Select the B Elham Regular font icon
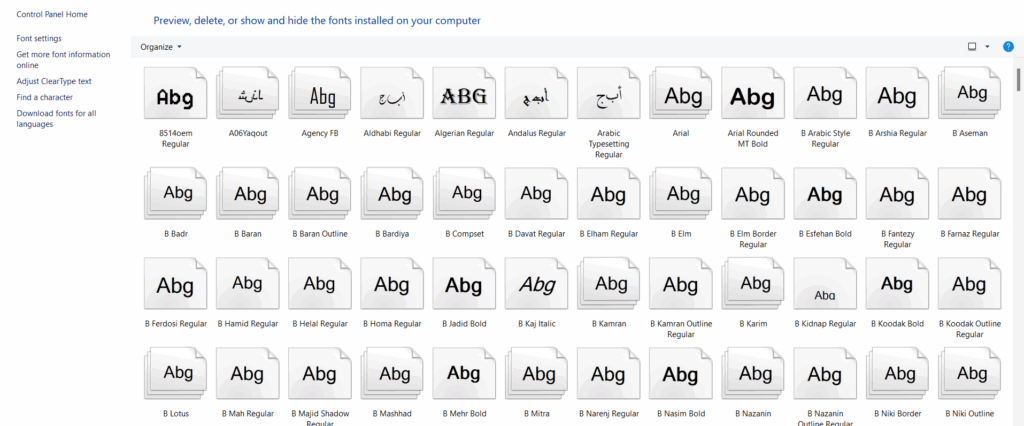Screen dimensions: 1024x426 coord(609,194)
